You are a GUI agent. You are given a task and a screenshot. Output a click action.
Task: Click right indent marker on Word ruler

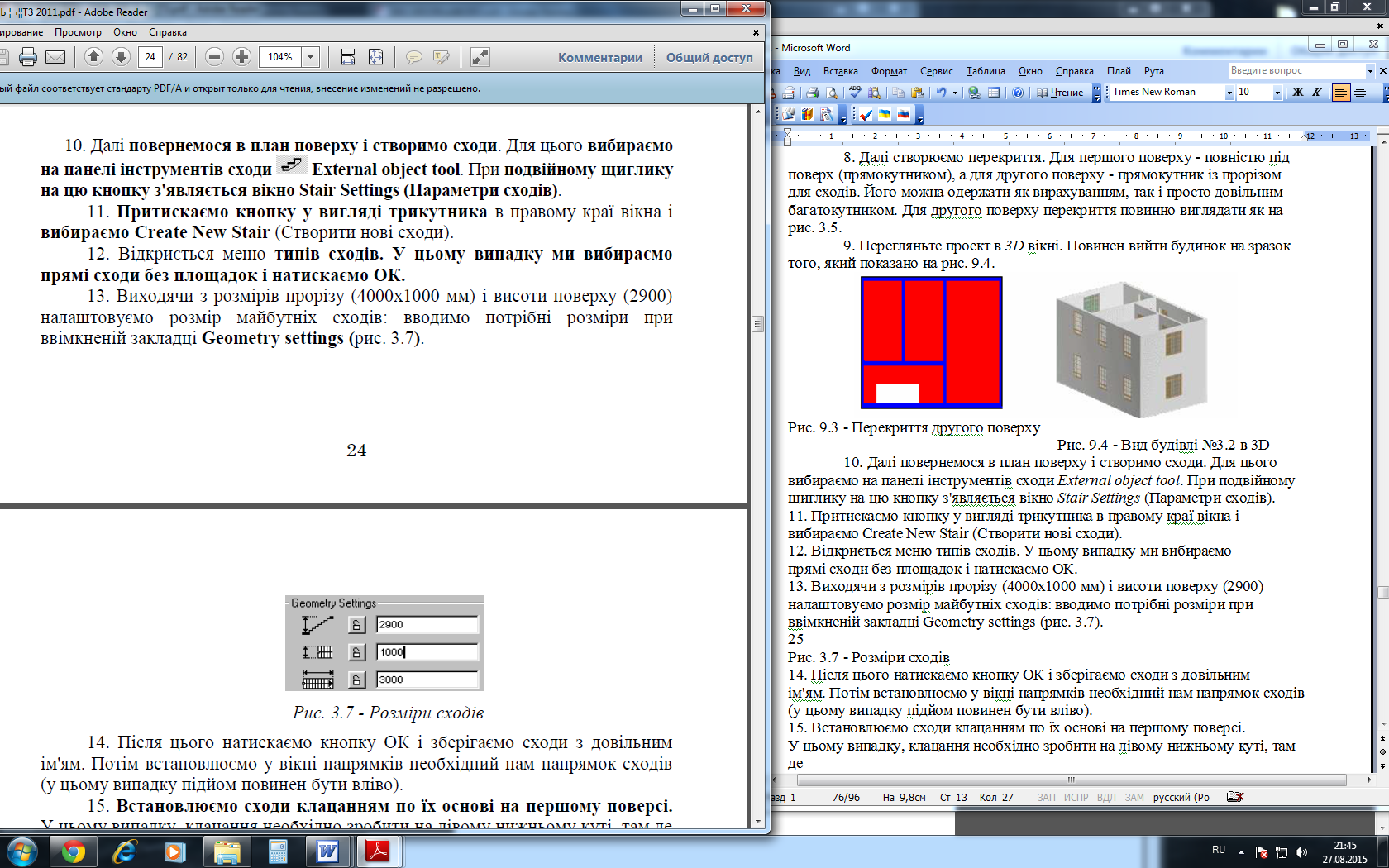[1303, 138]
